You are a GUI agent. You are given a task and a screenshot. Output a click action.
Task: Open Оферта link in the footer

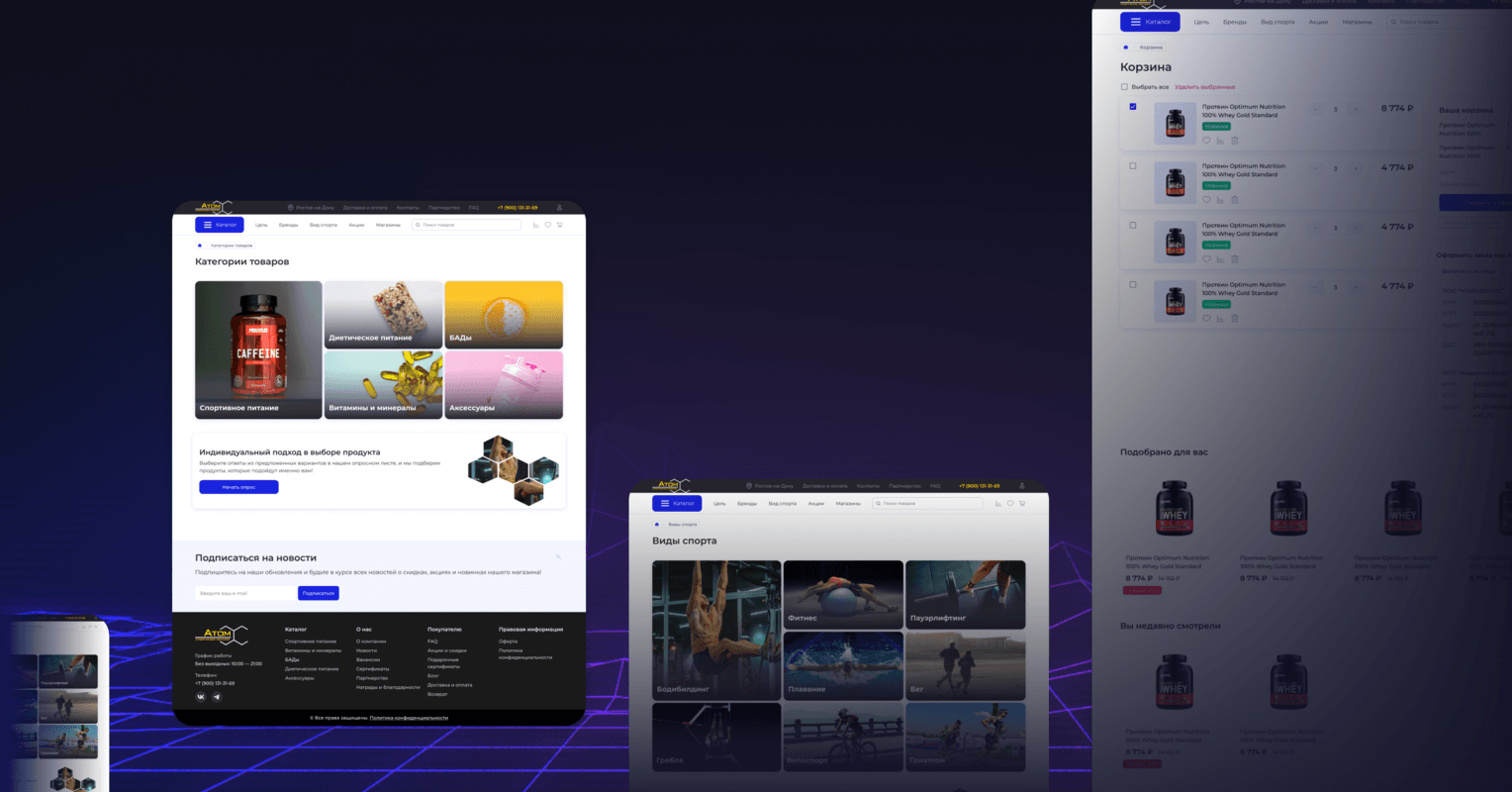pos(508,642)
